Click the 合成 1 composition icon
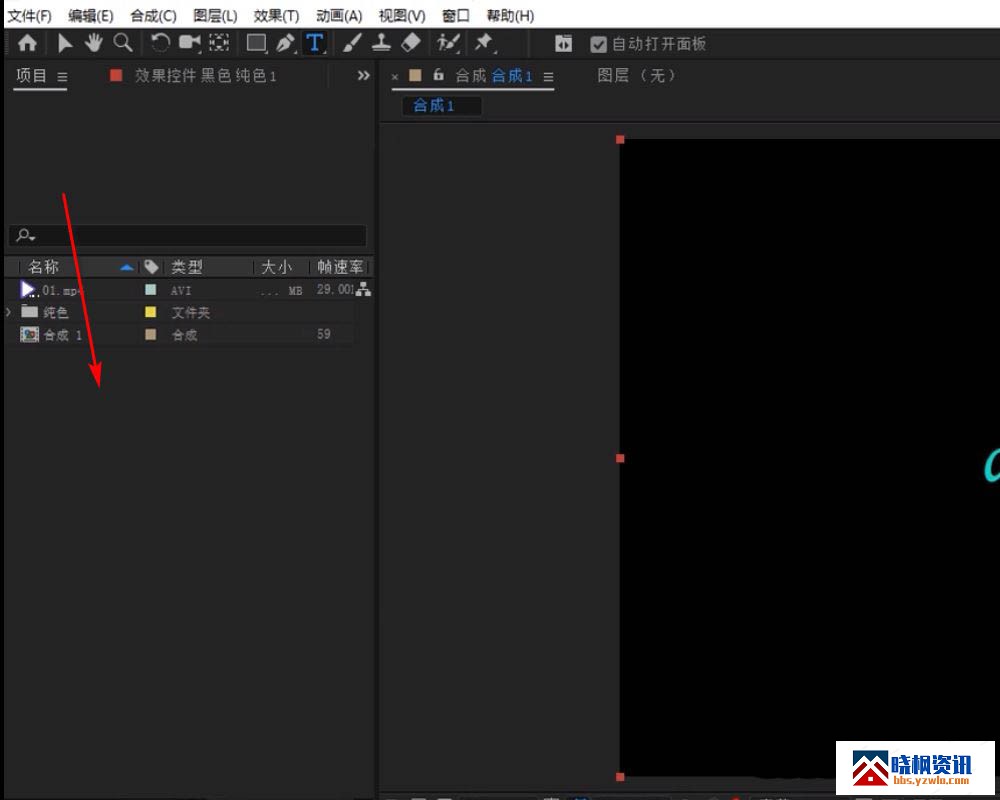Viewport: 1000px width, 800px height. (x=29, y=334)
